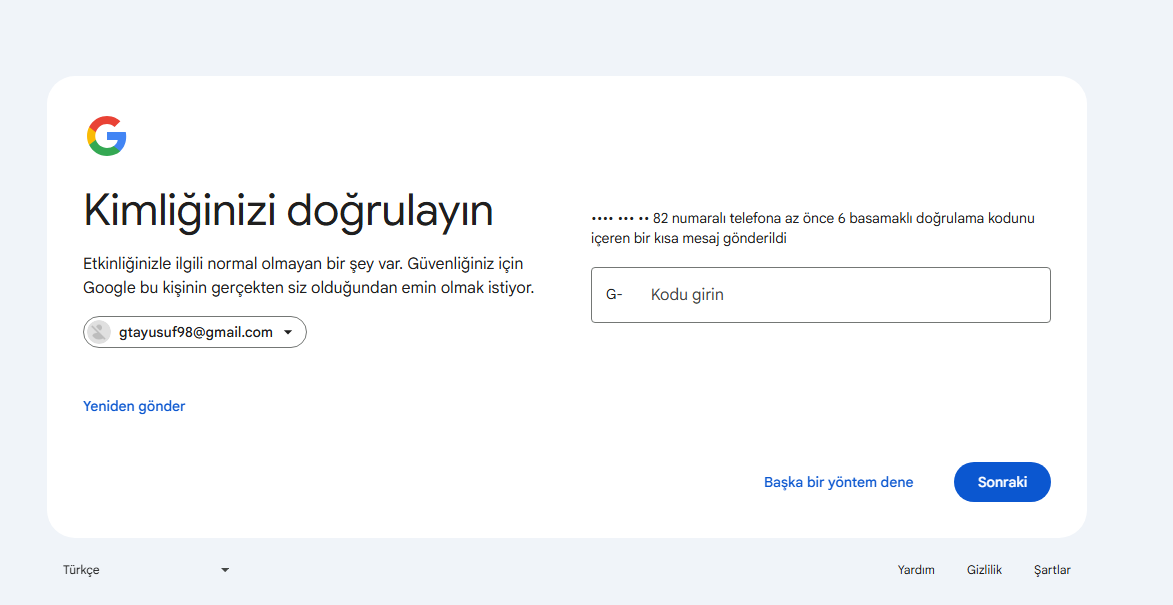Click the Google logo icon
The image size is (1173, 605).
106,136
